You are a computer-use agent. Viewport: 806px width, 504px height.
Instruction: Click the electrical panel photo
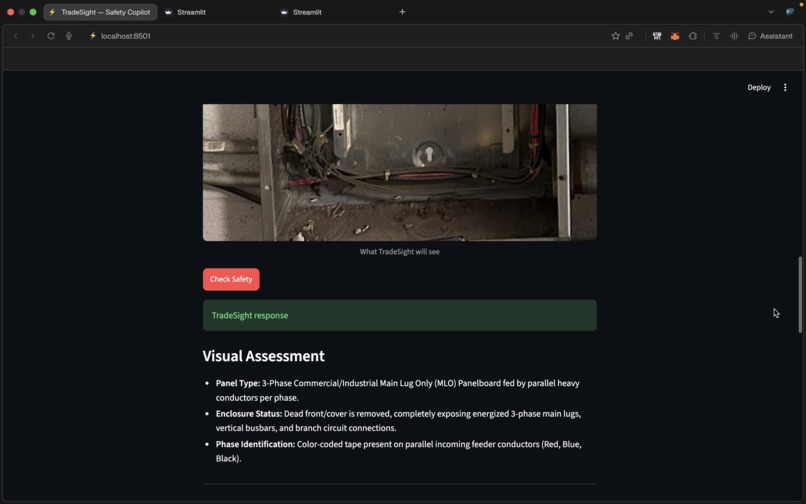tap(399, 172)
